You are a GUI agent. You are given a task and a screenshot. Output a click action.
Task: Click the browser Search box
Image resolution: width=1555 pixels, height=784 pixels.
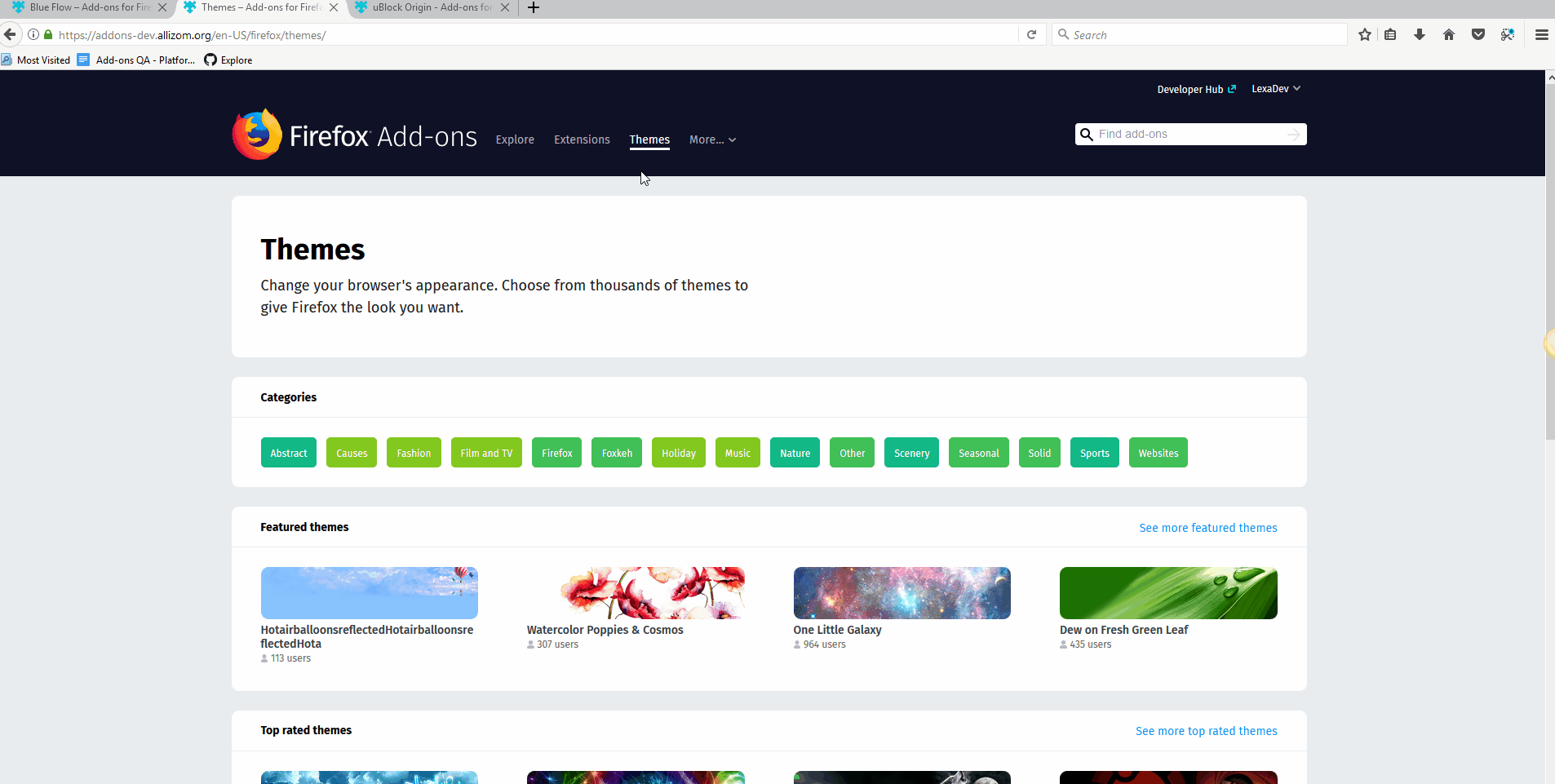coord(1199,34)
